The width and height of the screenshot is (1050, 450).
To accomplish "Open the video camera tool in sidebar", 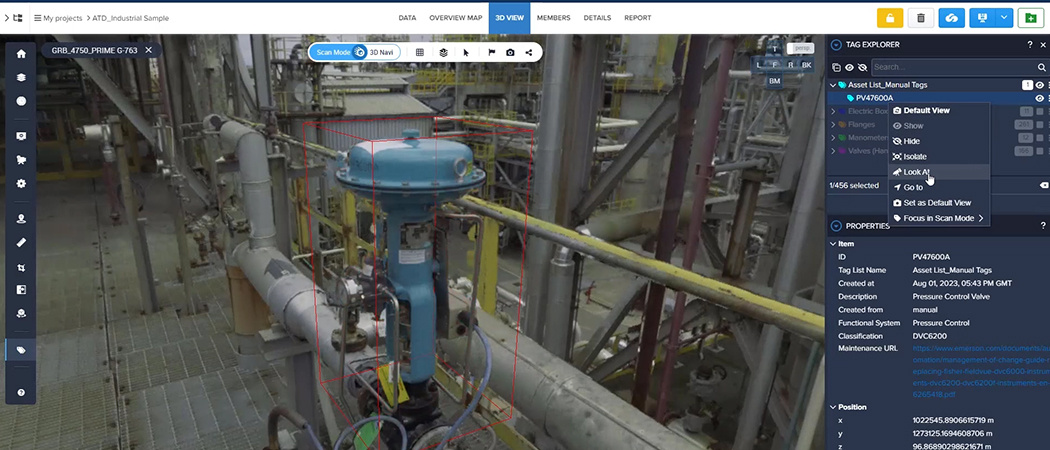I will pyautogui.click(x=21, y=160).
